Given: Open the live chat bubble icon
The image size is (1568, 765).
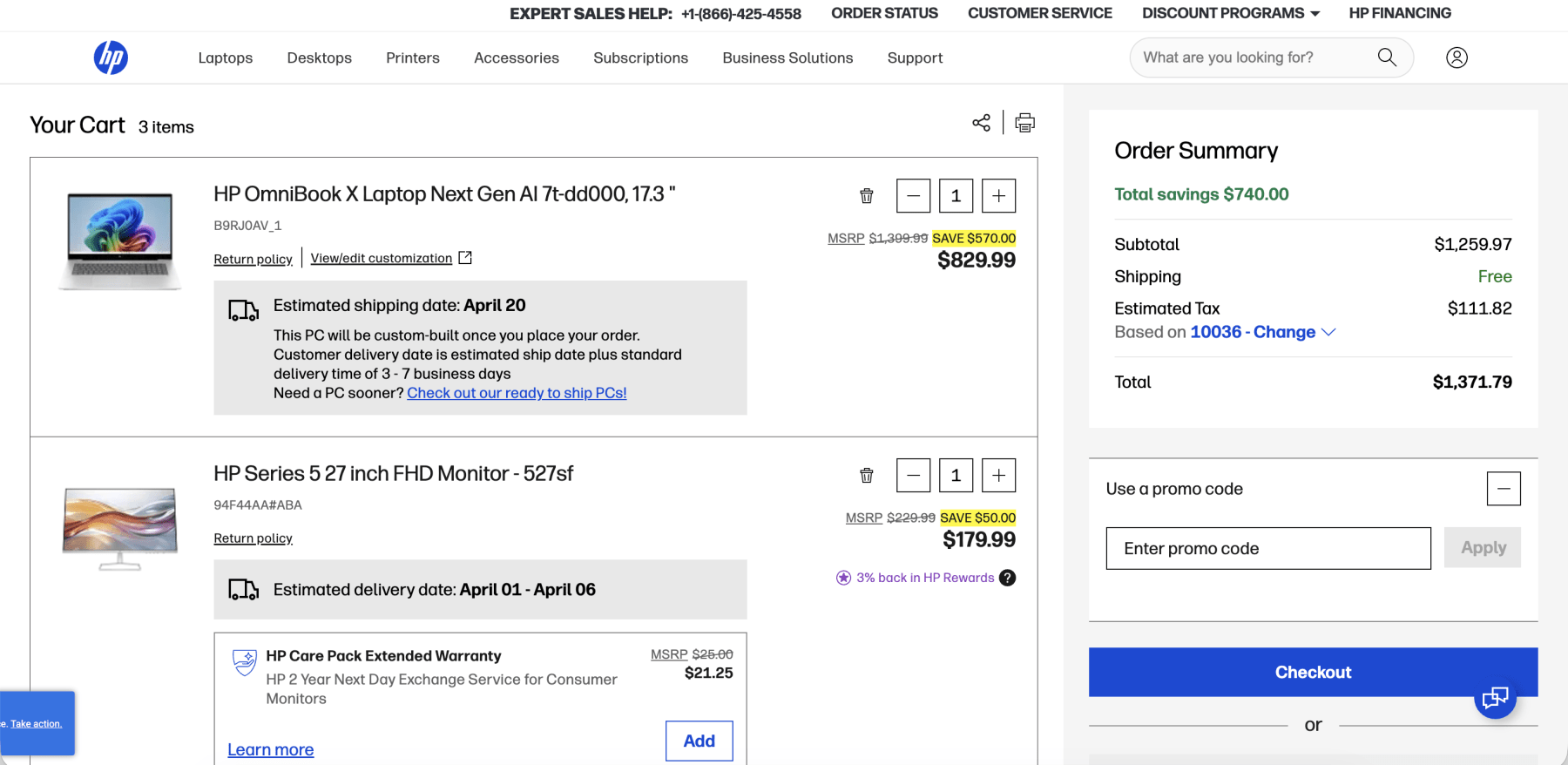Looking at the screenshot, I should tap(1495, 697).
